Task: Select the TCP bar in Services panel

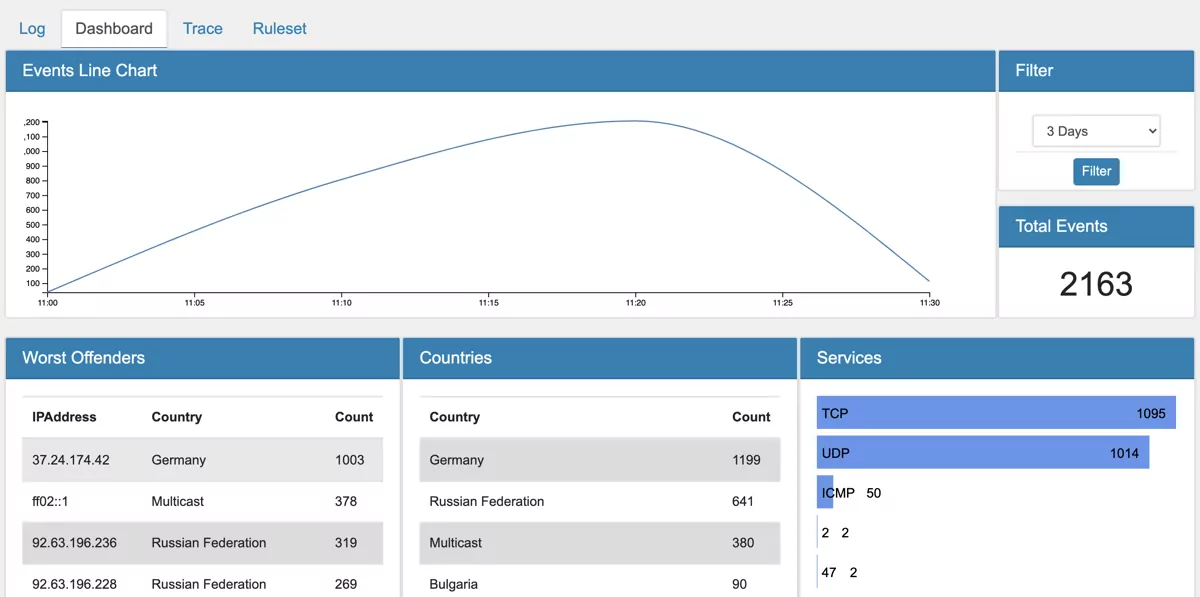Action: (996, 413)
